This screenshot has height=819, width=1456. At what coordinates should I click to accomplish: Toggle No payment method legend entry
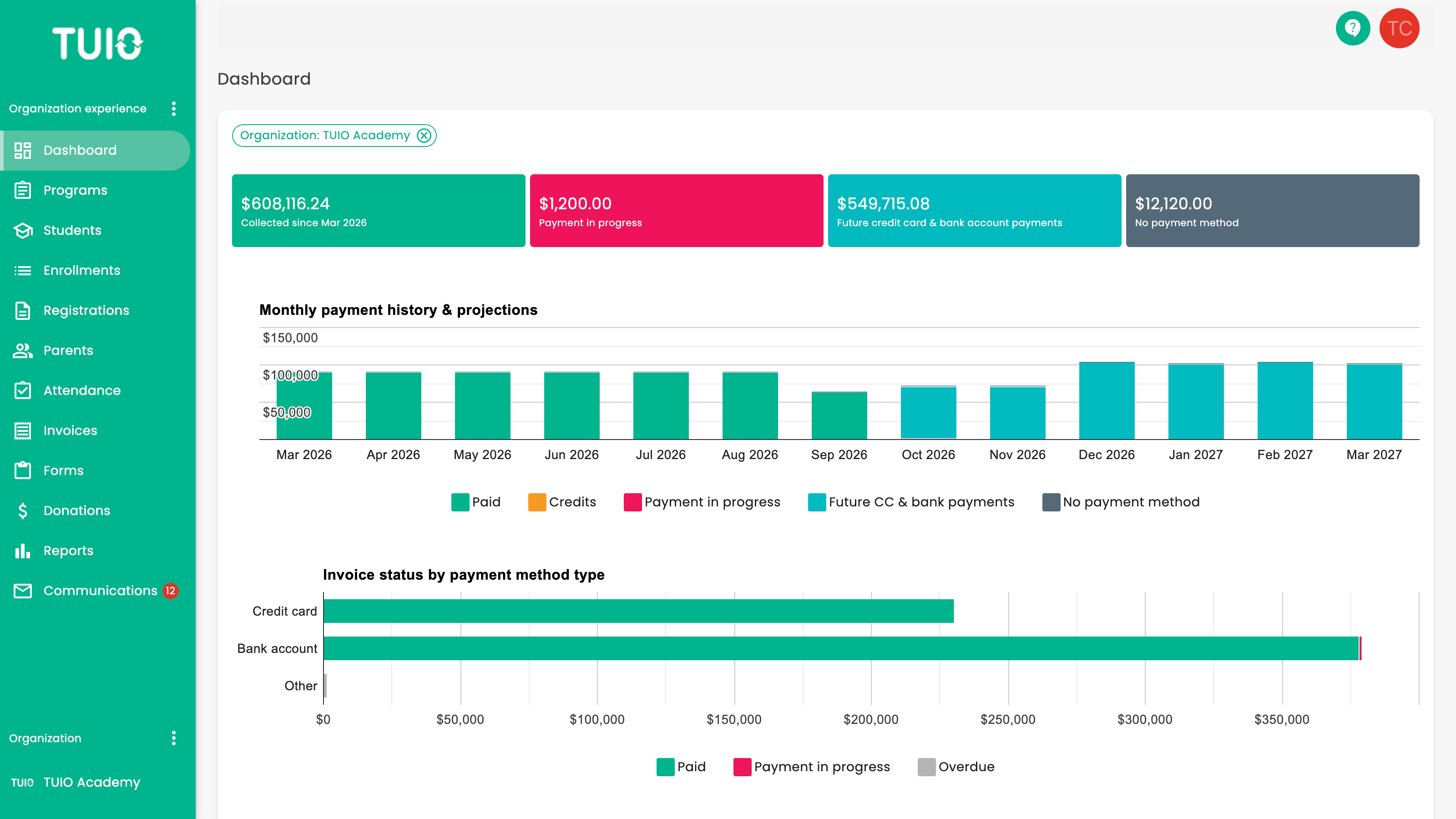point(1121,502)
